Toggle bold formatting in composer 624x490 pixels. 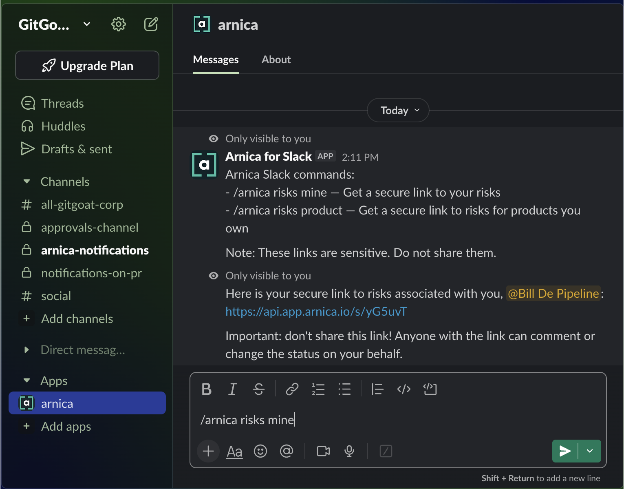coord(206,389)
